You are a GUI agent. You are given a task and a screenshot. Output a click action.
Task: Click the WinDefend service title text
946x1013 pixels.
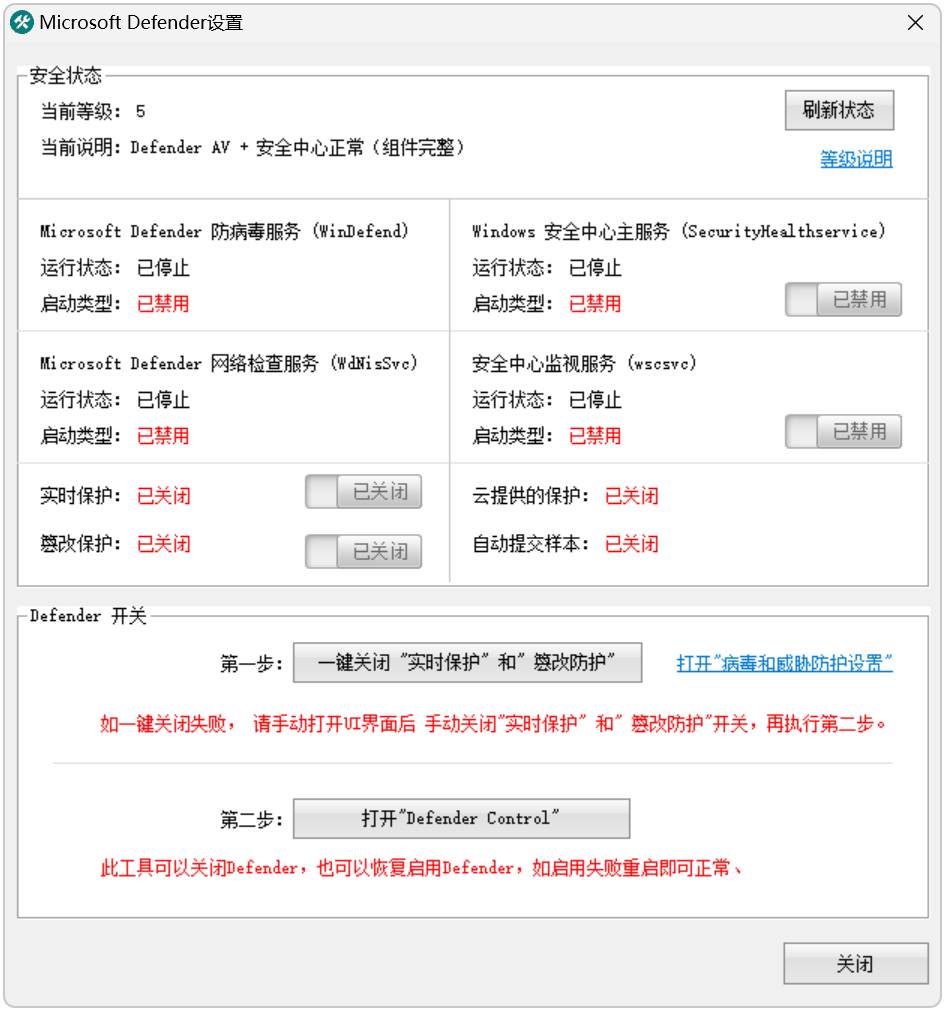pyautogui.click(x=224, y=231)
